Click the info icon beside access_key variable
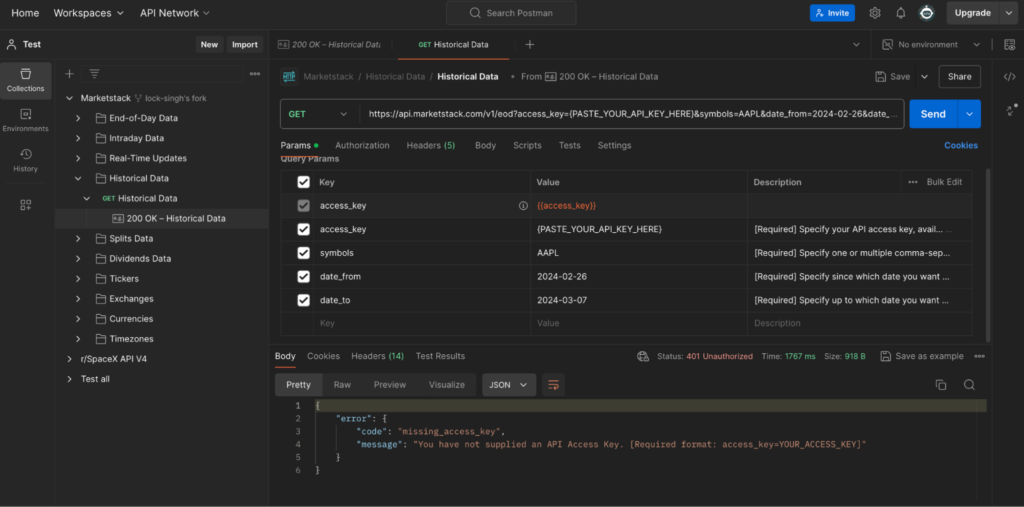 click(x=522, y=206)
